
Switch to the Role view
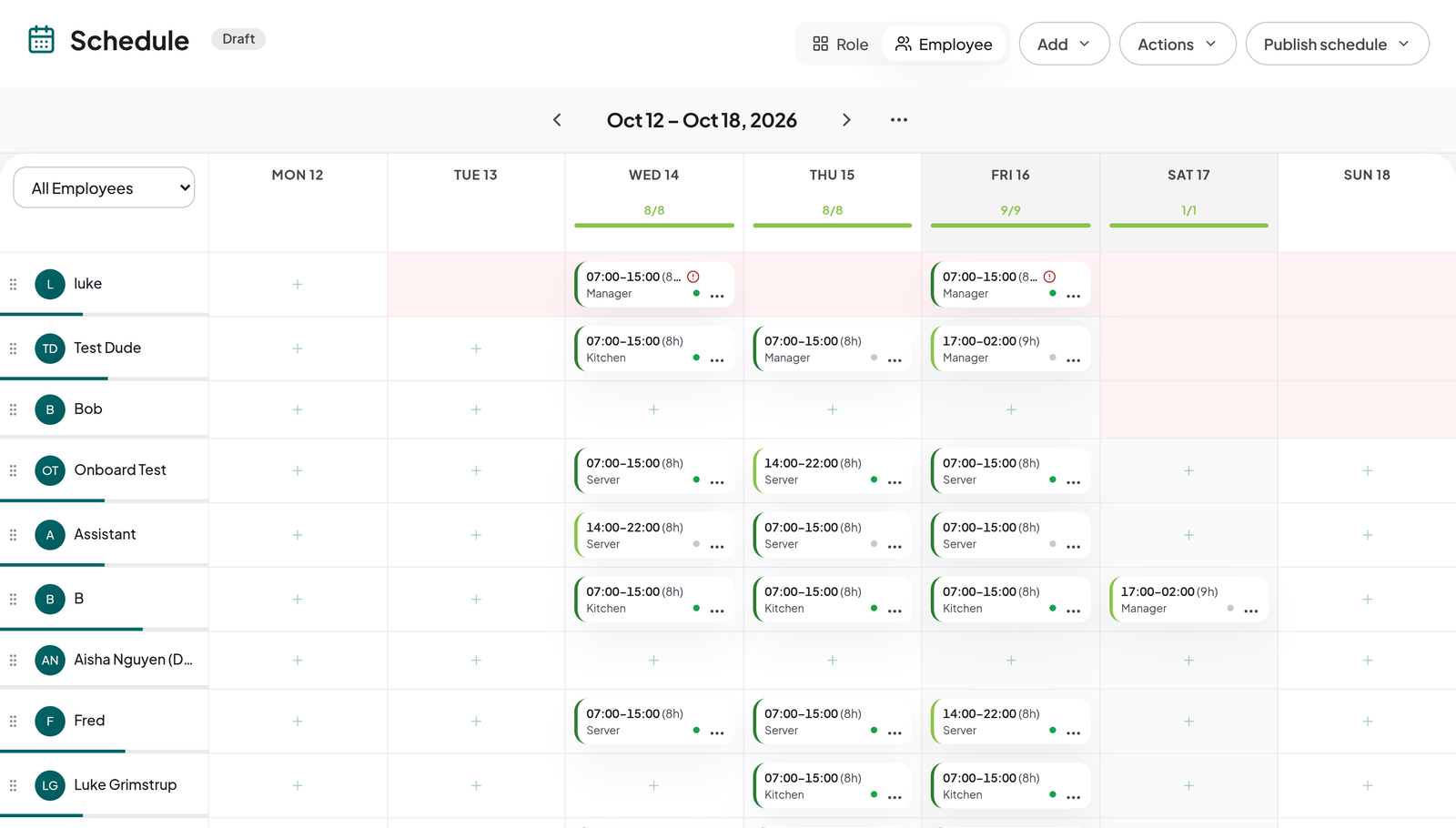(x=841, y=44)
